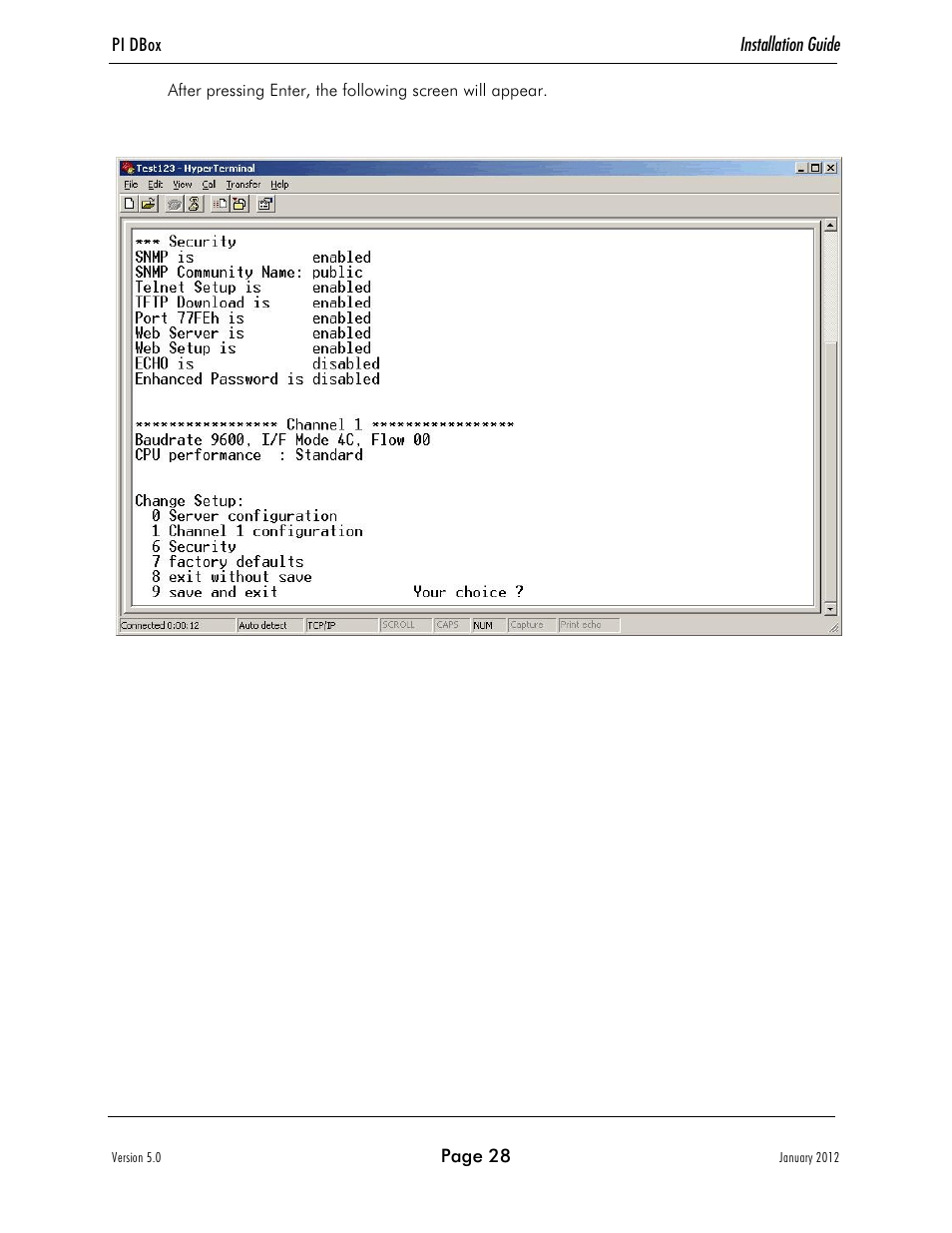Image resolution: width=952 pixels, height=1233 pixels.
Task: Click the scrollbar down arrow
Action: click(x=830, y=608)
